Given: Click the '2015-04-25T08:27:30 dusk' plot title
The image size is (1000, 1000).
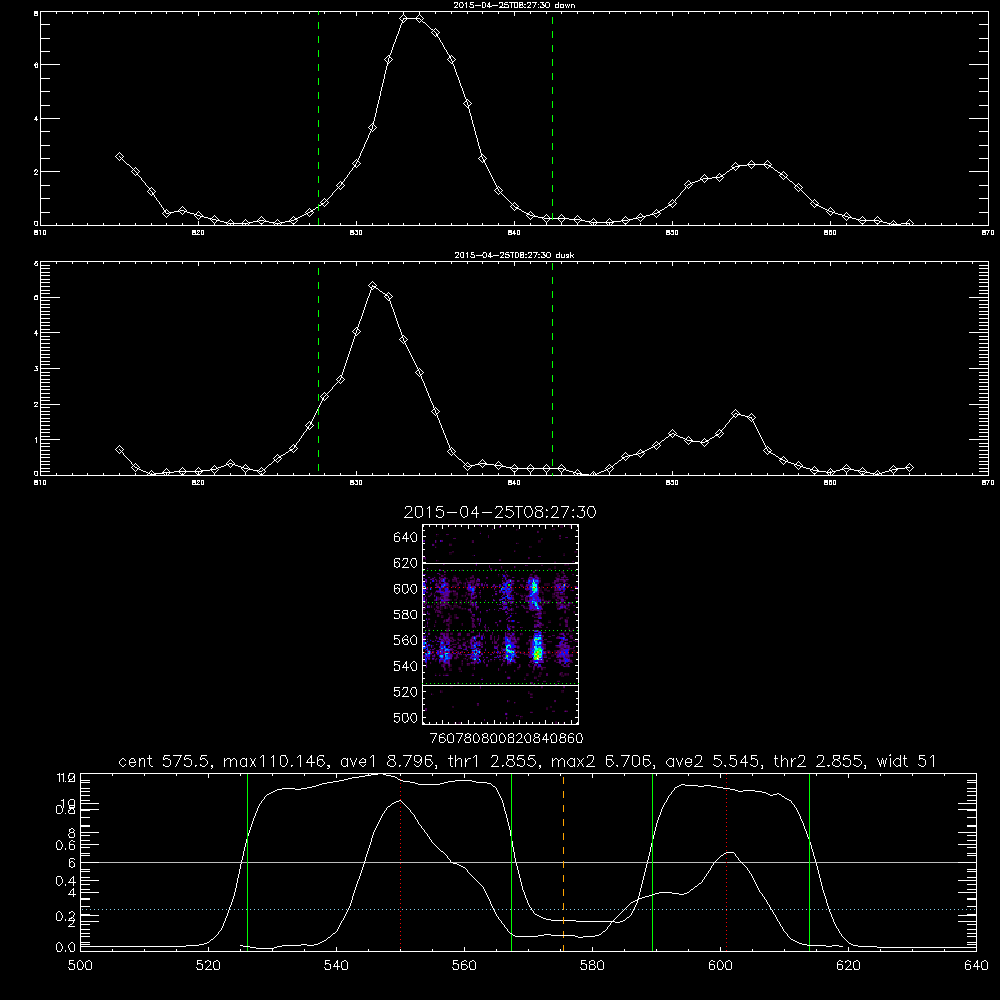Looking at the screenshot, I should [514, 255].
